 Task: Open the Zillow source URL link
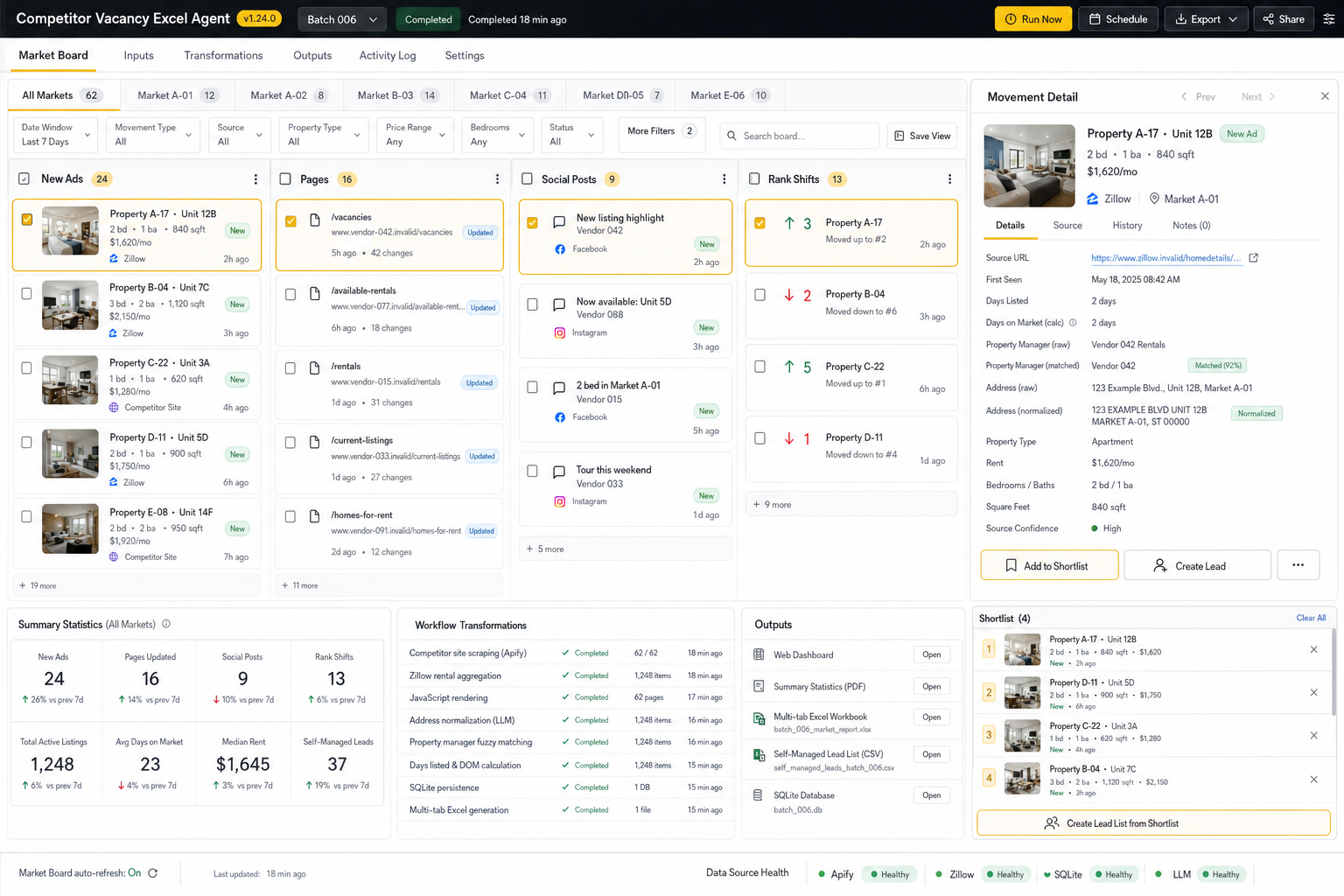[x=1165, y=258]
